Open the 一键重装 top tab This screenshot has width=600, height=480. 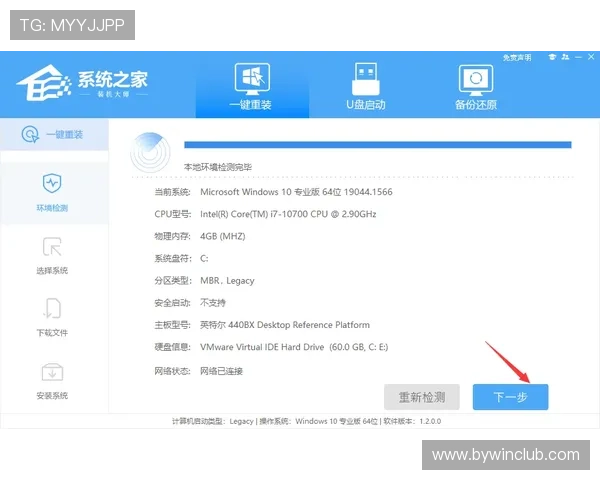[252, 86]
